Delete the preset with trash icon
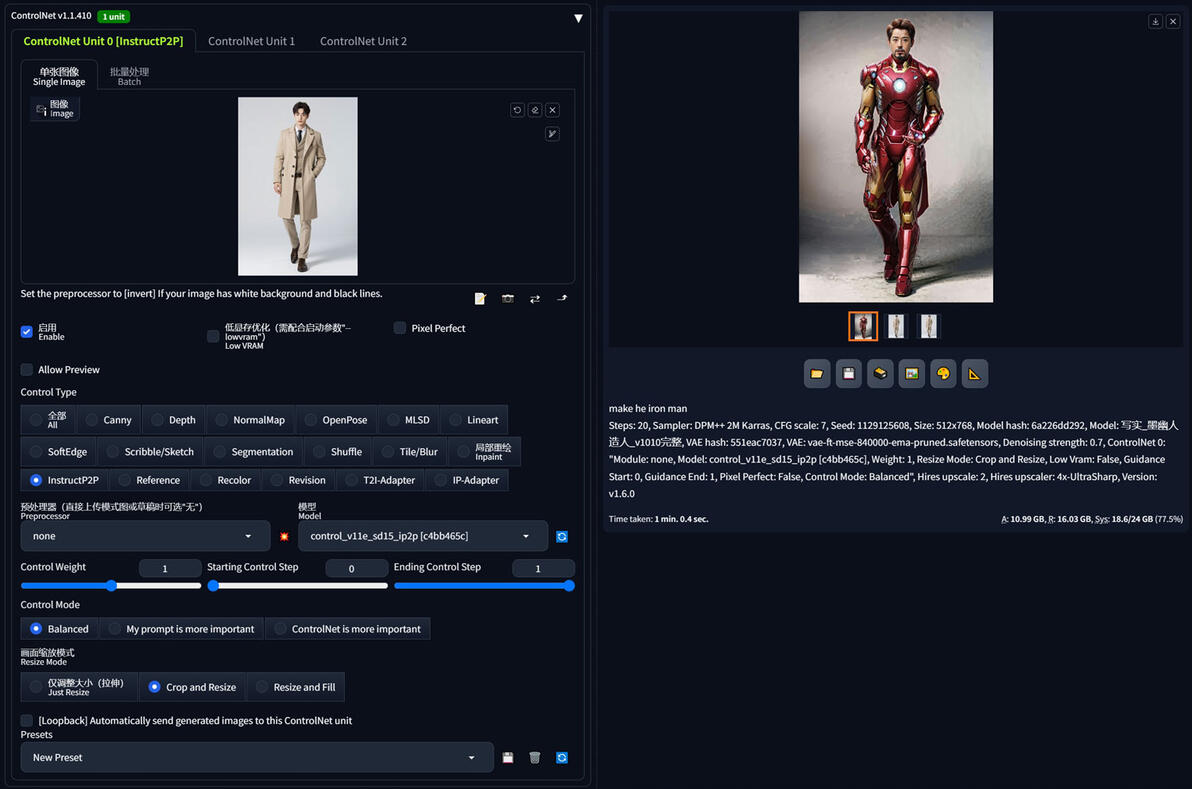Image resolution: width=1192 pixels, height=789 pixels. click(x=534, y=758)
